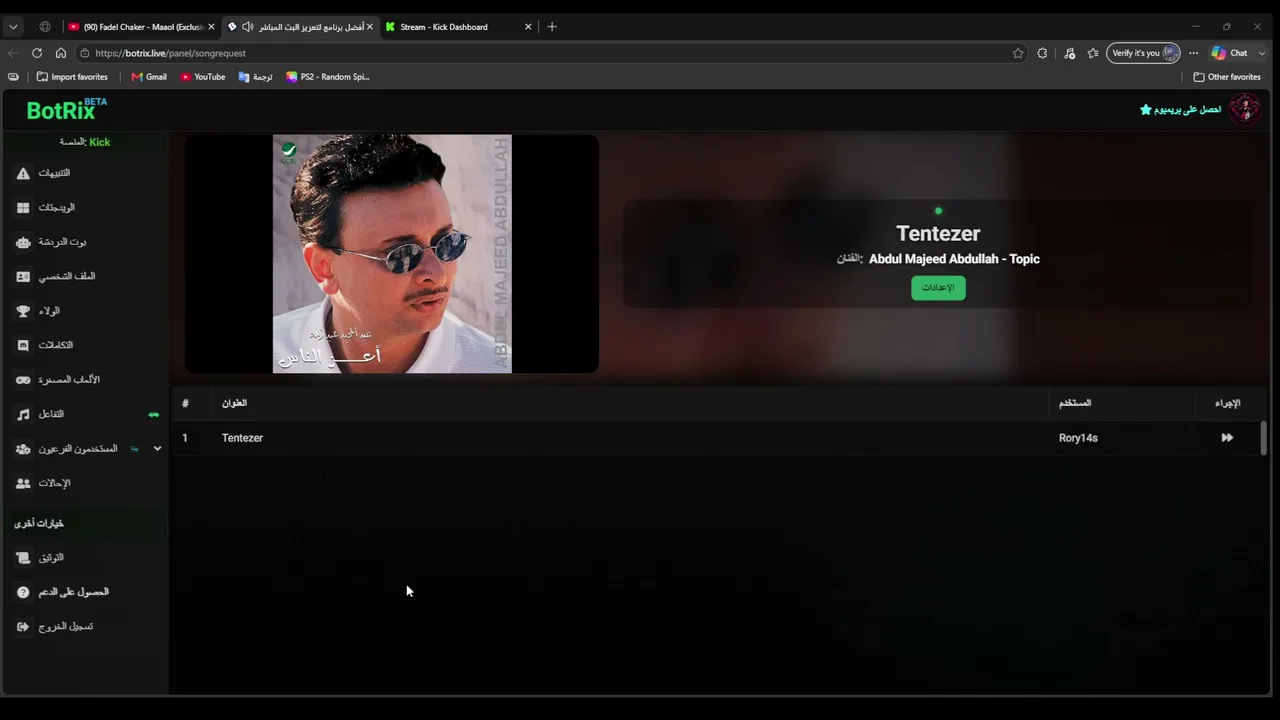Screen dimensions: 1280x720
Task: Click the Tentezer title in the queue row
Action: tap(242, 438)
